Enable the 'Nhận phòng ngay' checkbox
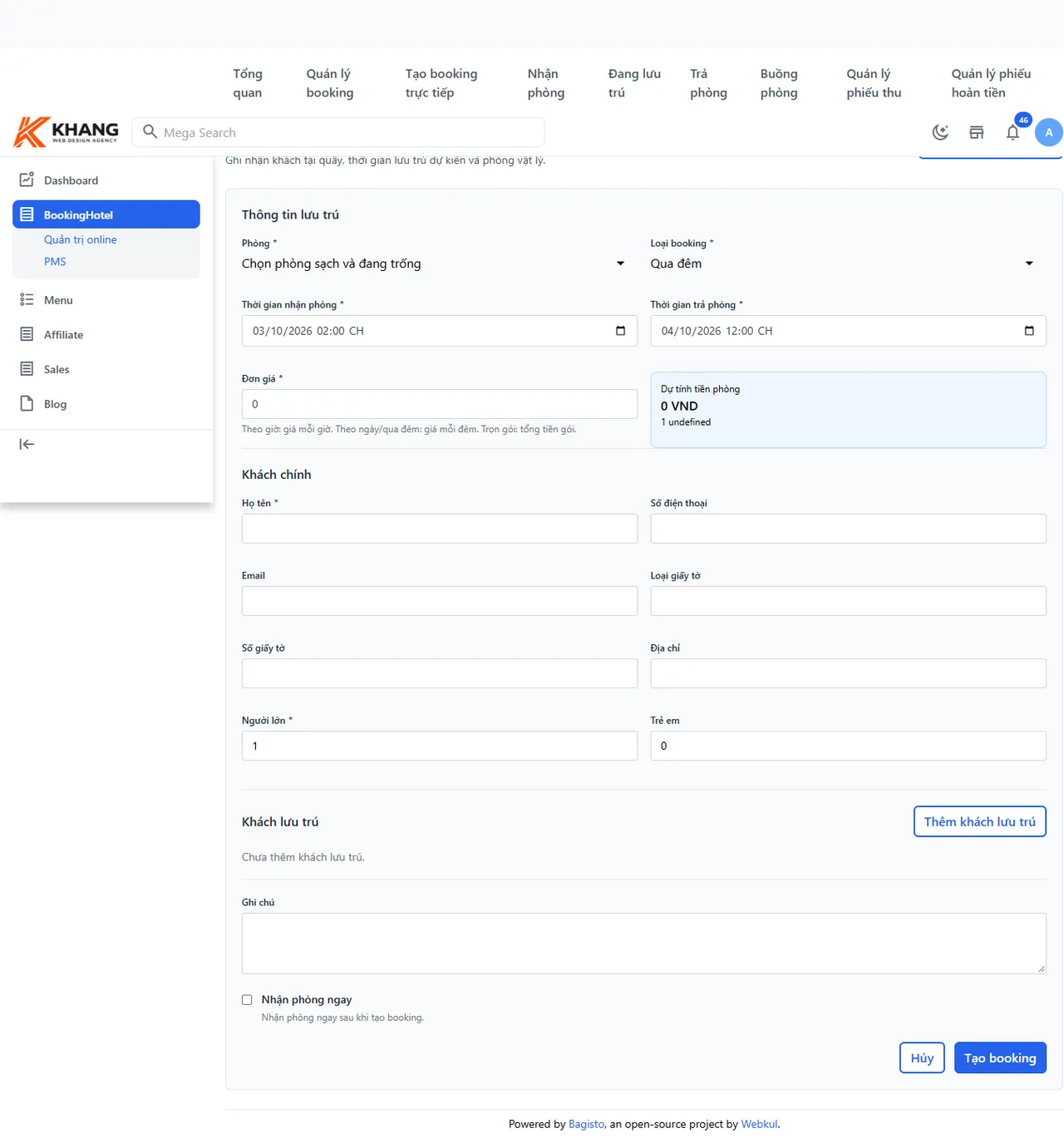 tap(247, 1000)
